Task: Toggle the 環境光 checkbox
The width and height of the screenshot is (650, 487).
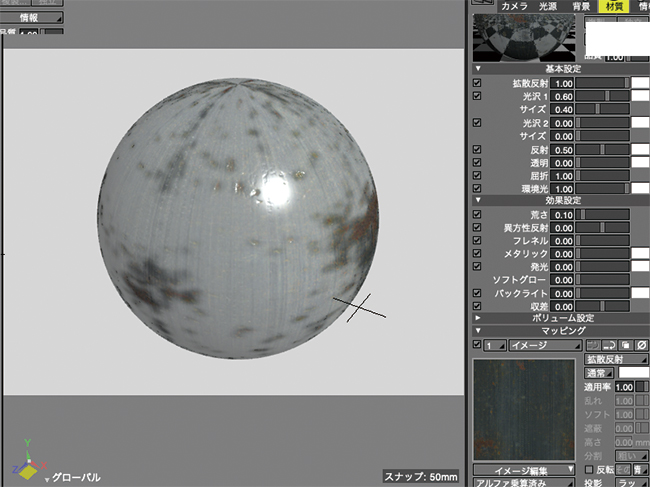Action: click(x=477, y=189)
